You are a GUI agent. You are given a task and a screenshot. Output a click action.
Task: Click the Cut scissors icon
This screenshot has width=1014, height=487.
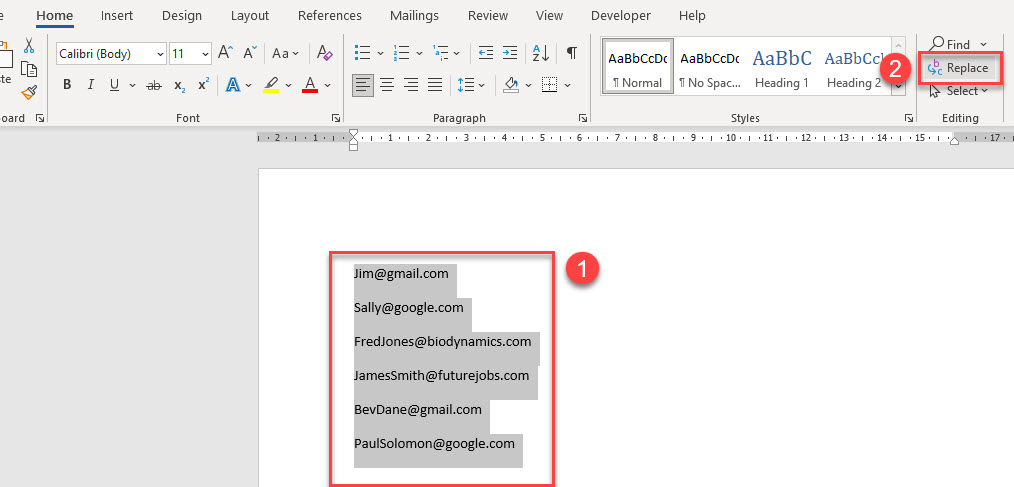point(29,46)
